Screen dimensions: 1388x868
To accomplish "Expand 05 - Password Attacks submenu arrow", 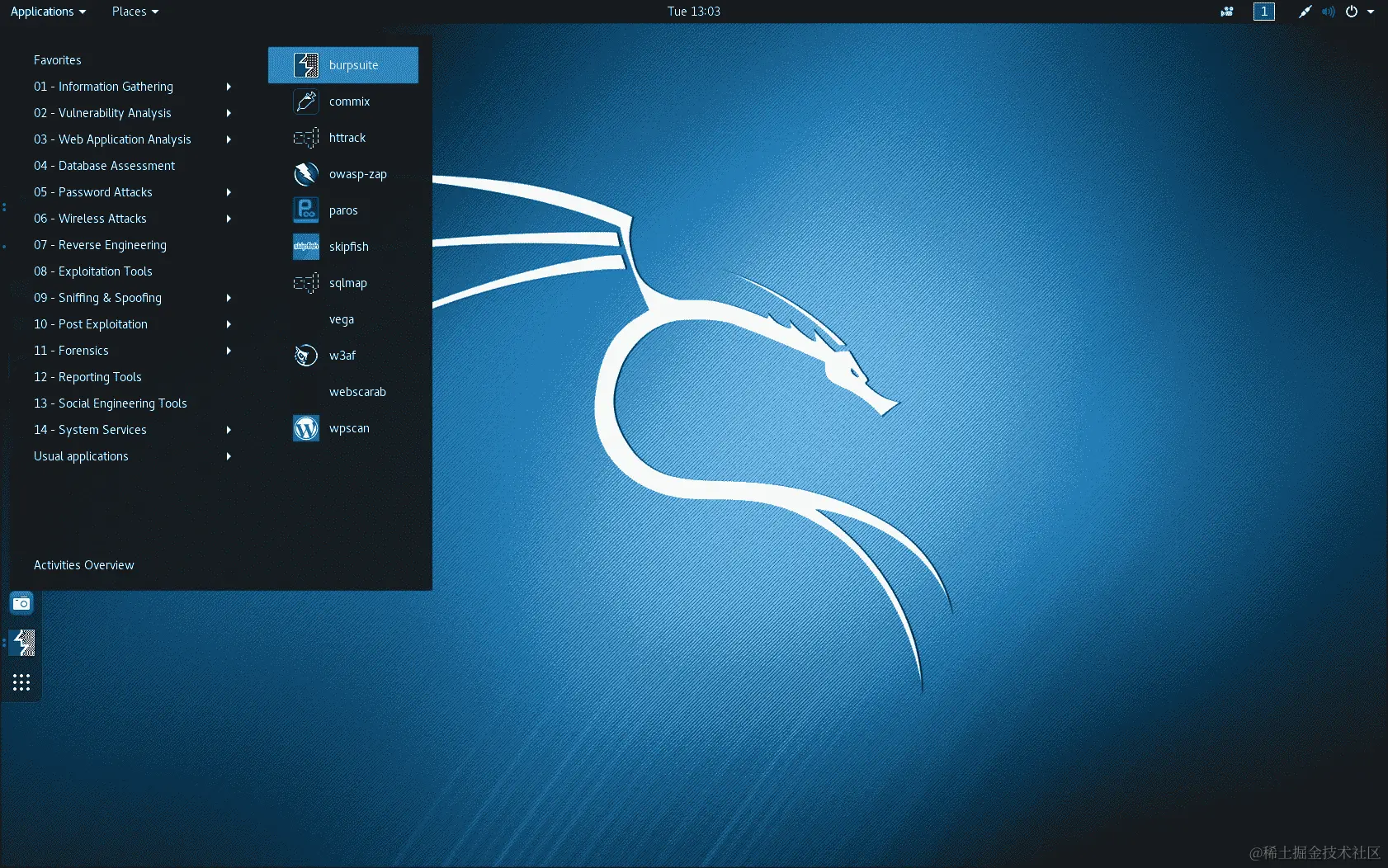I will click(229, 192).
